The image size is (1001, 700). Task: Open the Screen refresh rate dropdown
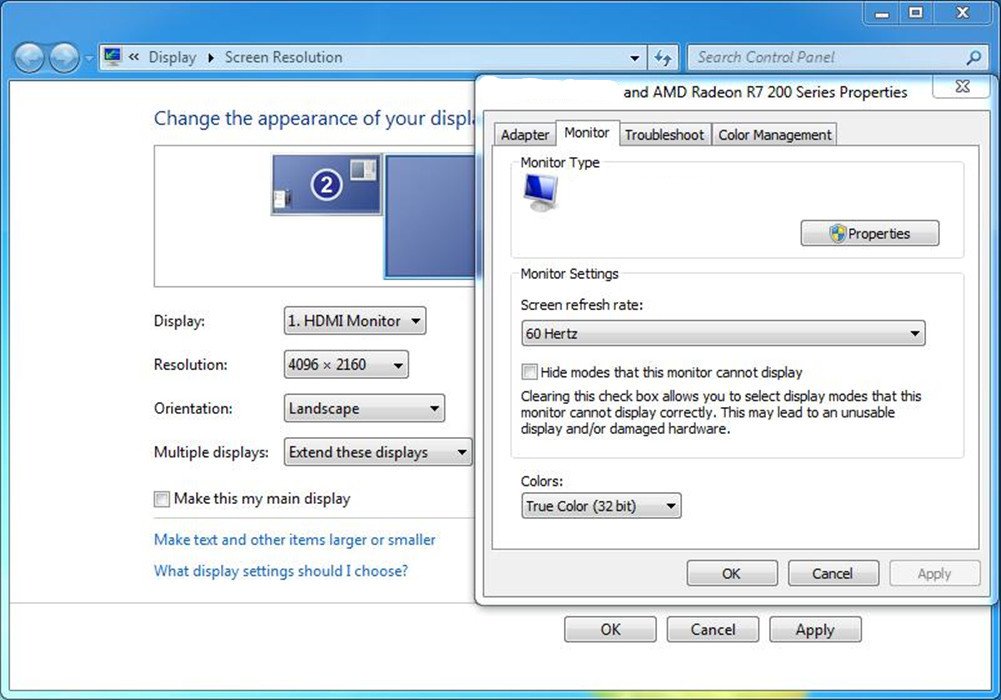[x=723, y=333]
